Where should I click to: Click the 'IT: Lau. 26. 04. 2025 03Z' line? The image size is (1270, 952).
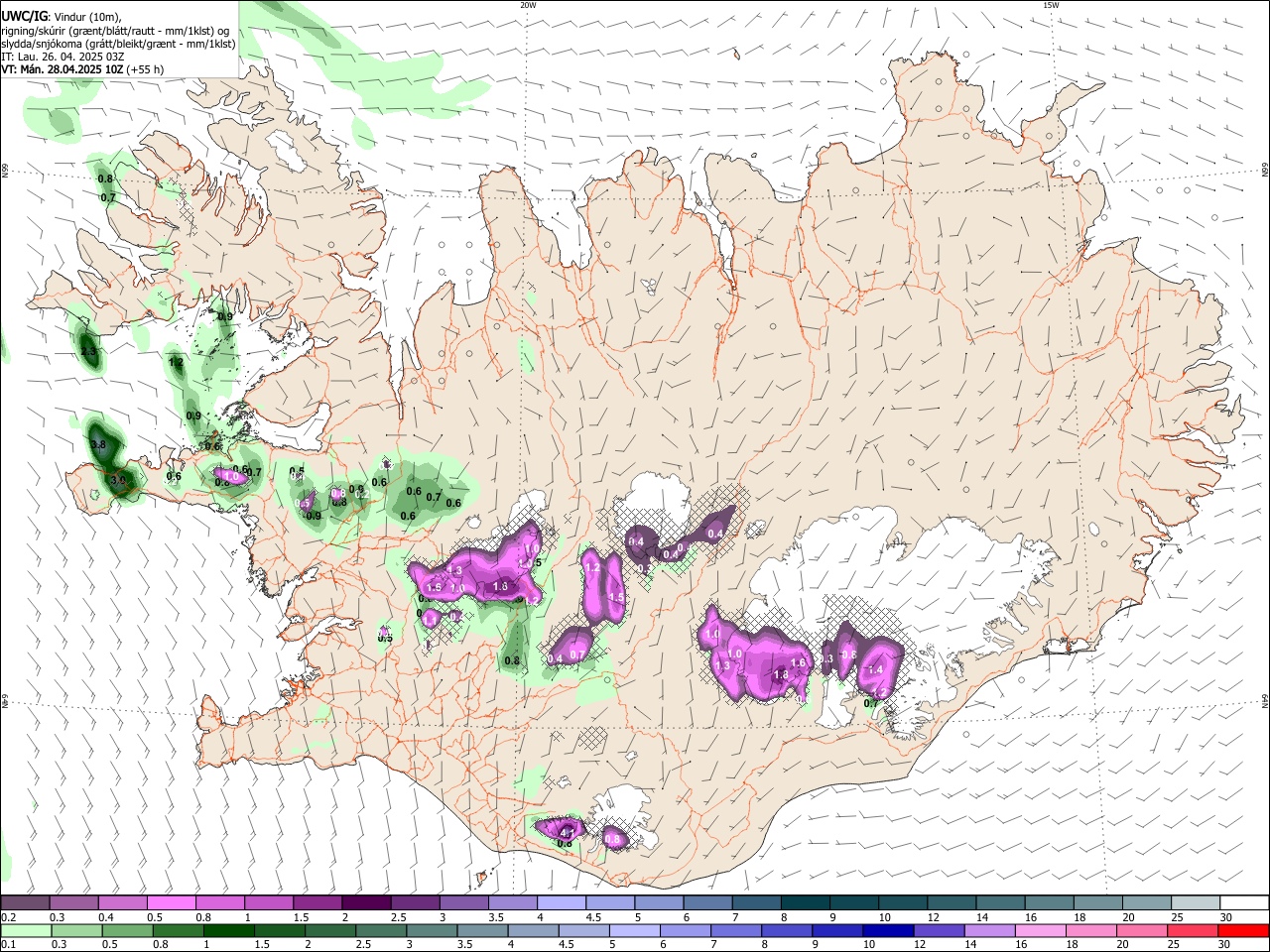[x=63, y=57]
